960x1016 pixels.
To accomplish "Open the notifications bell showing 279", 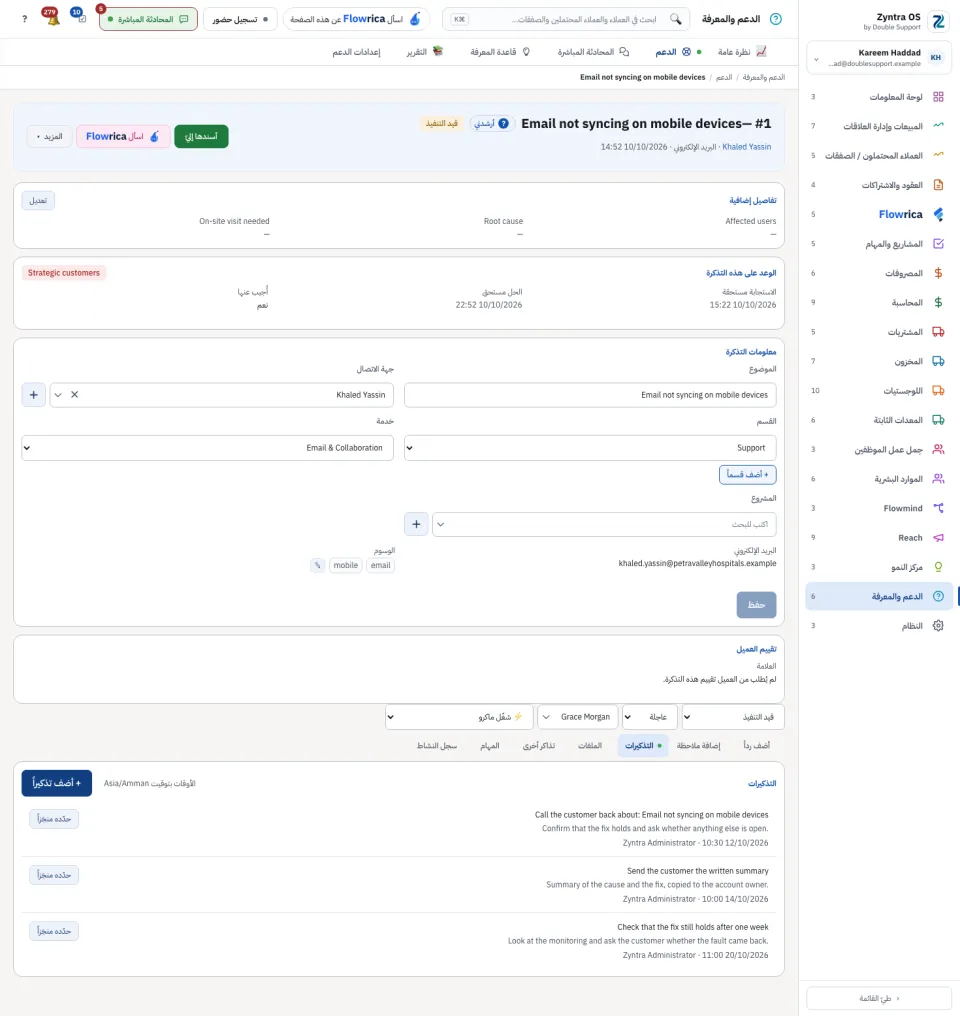I will tap(52, 18).
